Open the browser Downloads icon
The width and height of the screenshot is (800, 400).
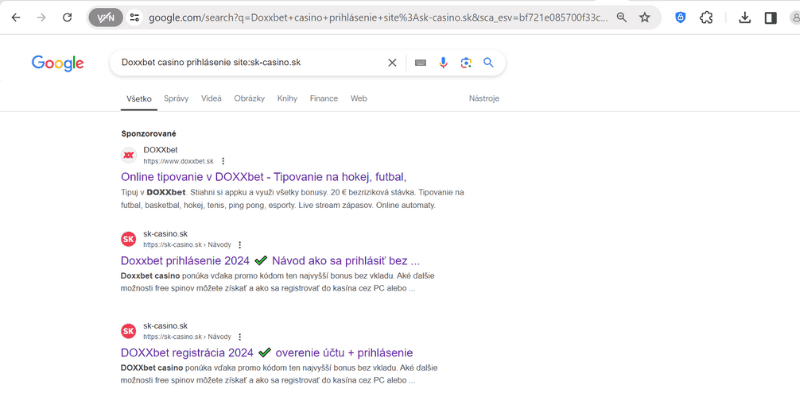pos(744,17)
